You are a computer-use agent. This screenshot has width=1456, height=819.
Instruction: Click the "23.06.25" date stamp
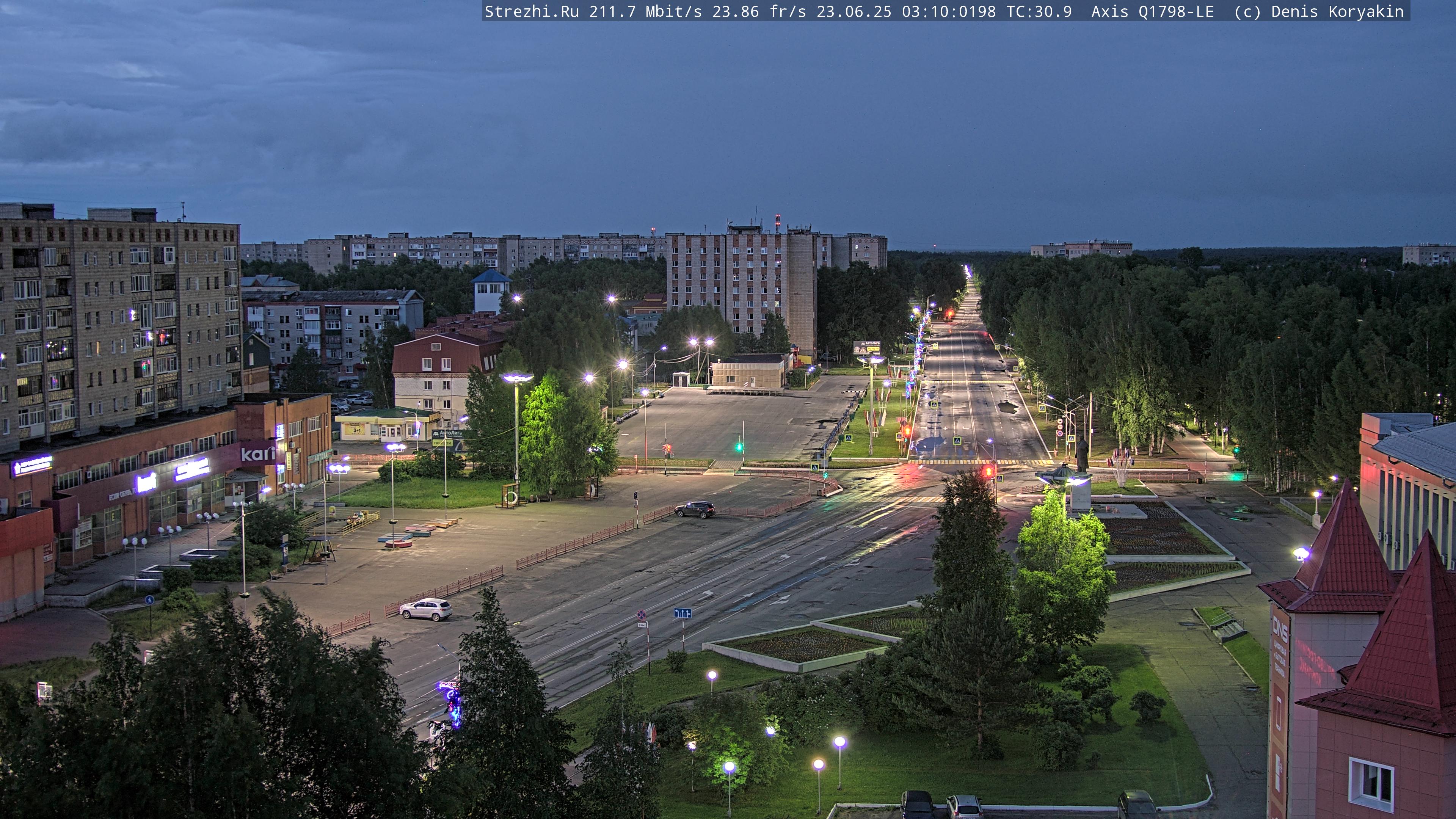(854, 11)
